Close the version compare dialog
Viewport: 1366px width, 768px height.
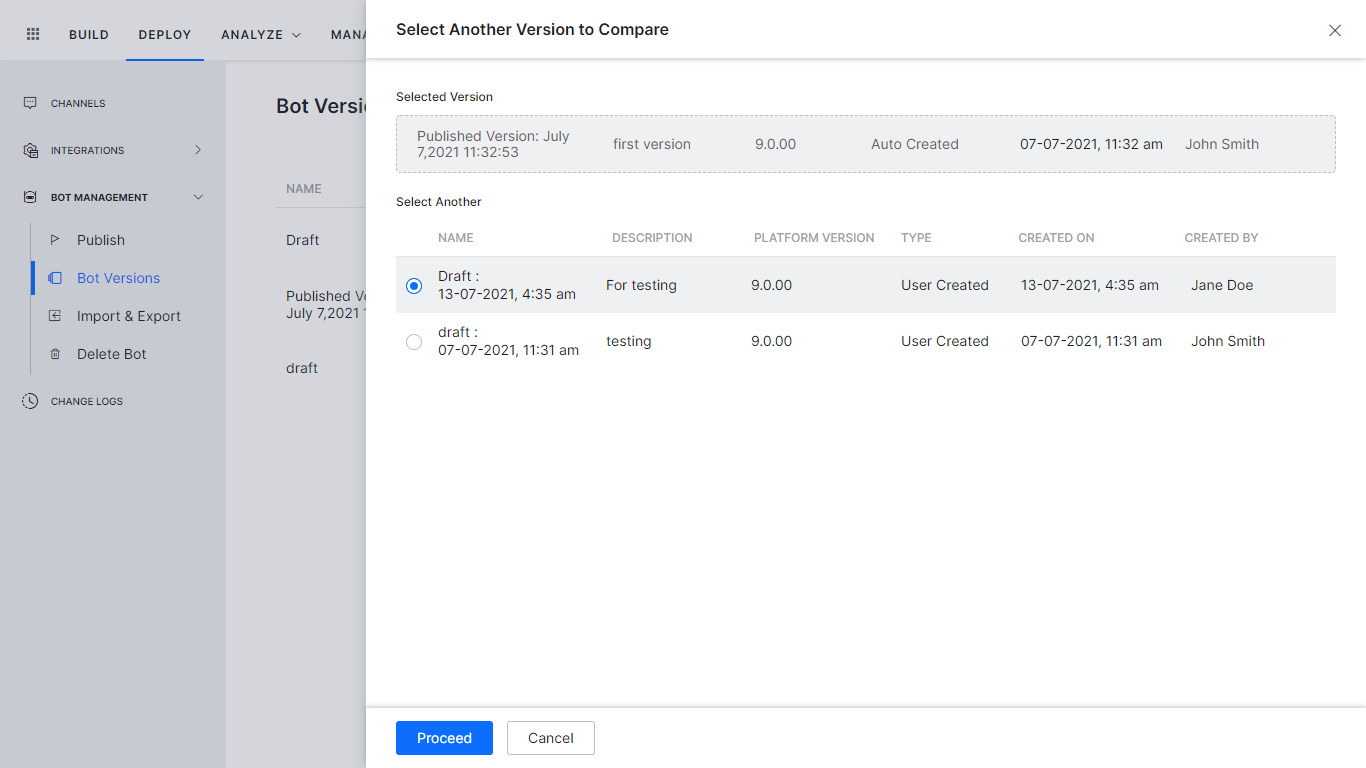tap(1334, 30)
